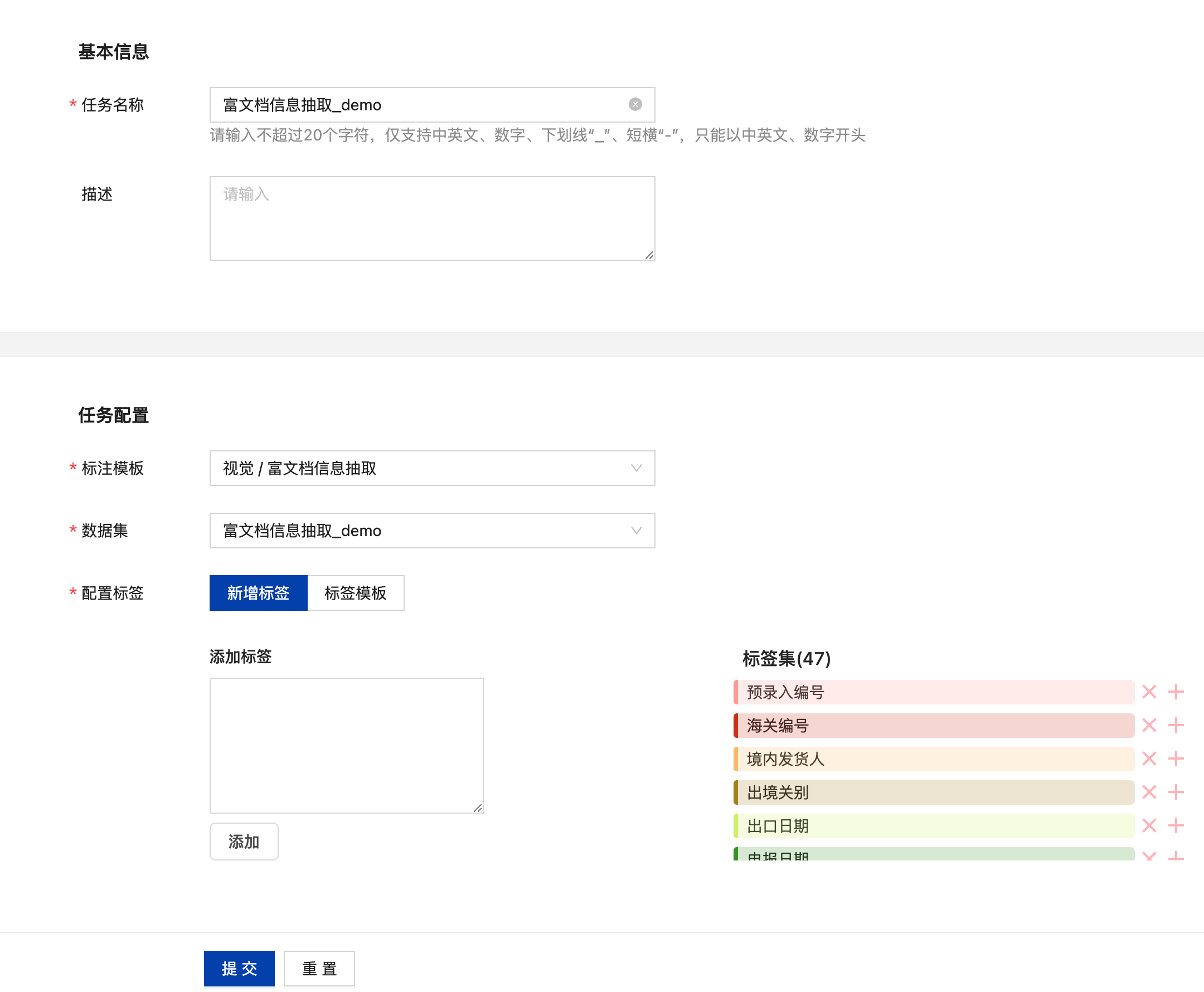This screenshot has width=1204, height=992.
Task: Click the 标签集(47) heading
Action: coord(787,658)
